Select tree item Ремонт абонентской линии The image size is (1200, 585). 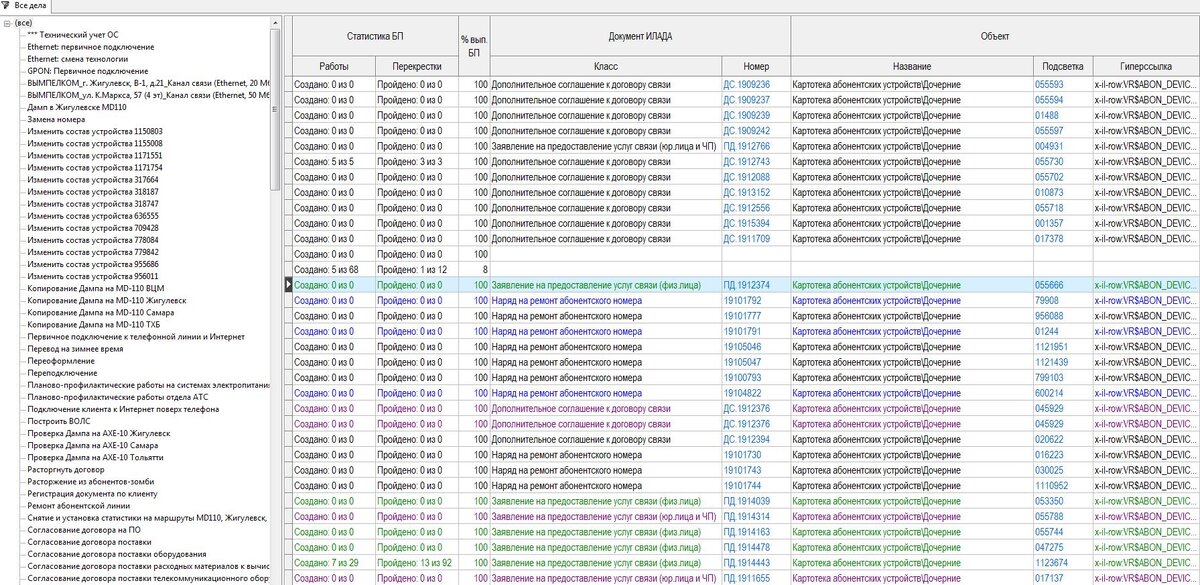[79, 505]
